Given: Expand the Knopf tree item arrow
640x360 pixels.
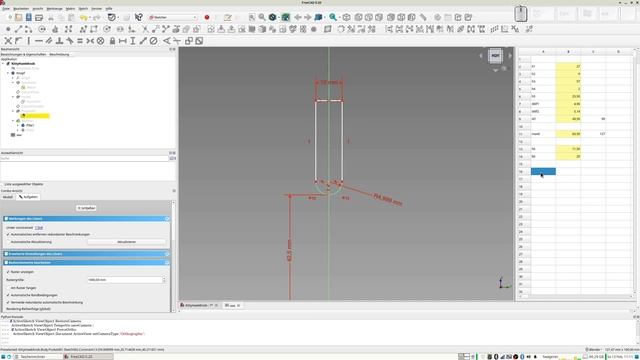Looking at the screenshot, I should pyautogui.click(x=8, y=73).
